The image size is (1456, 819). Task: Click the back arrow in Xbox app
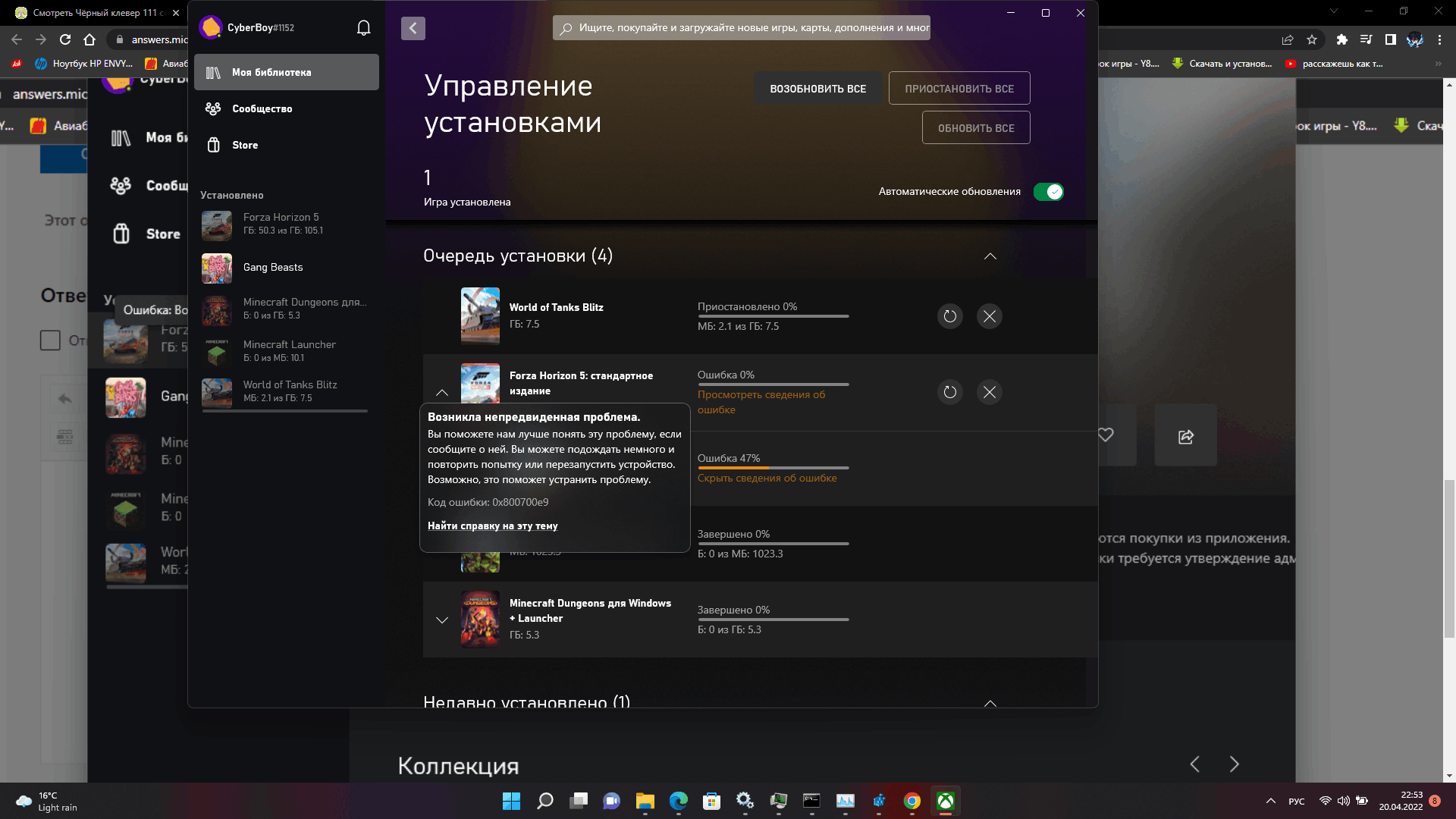coord(413,28)
